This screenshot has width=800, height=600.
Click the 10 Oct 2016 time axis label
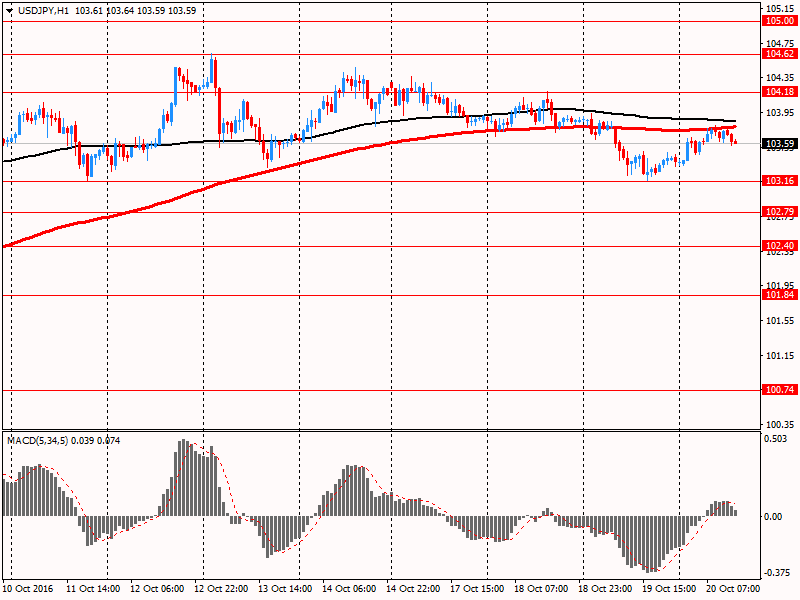[28, 589]
